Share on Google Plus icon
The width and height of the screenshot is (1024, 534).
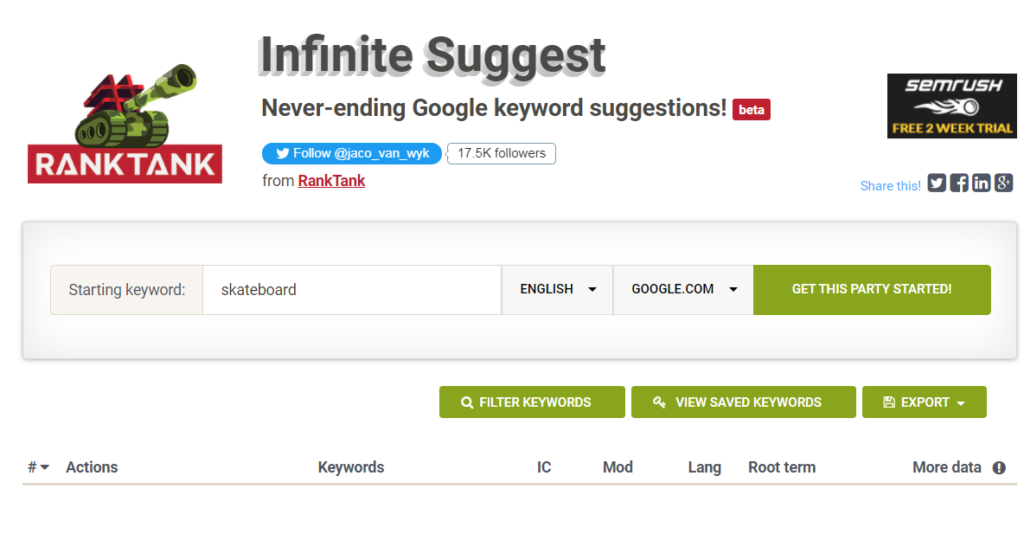click(1003, 183)
